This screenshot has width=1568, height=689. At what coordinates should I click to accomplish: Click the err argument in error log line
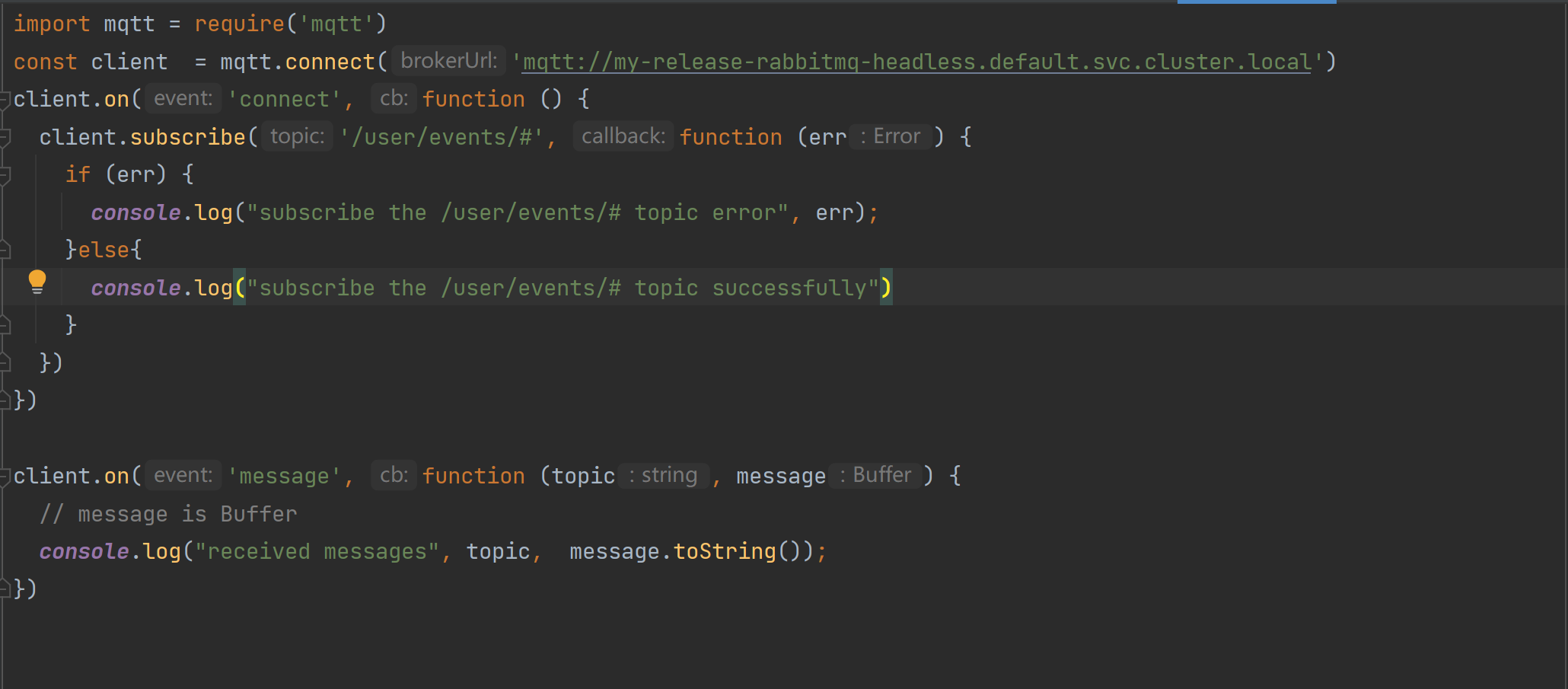point(835,212)
